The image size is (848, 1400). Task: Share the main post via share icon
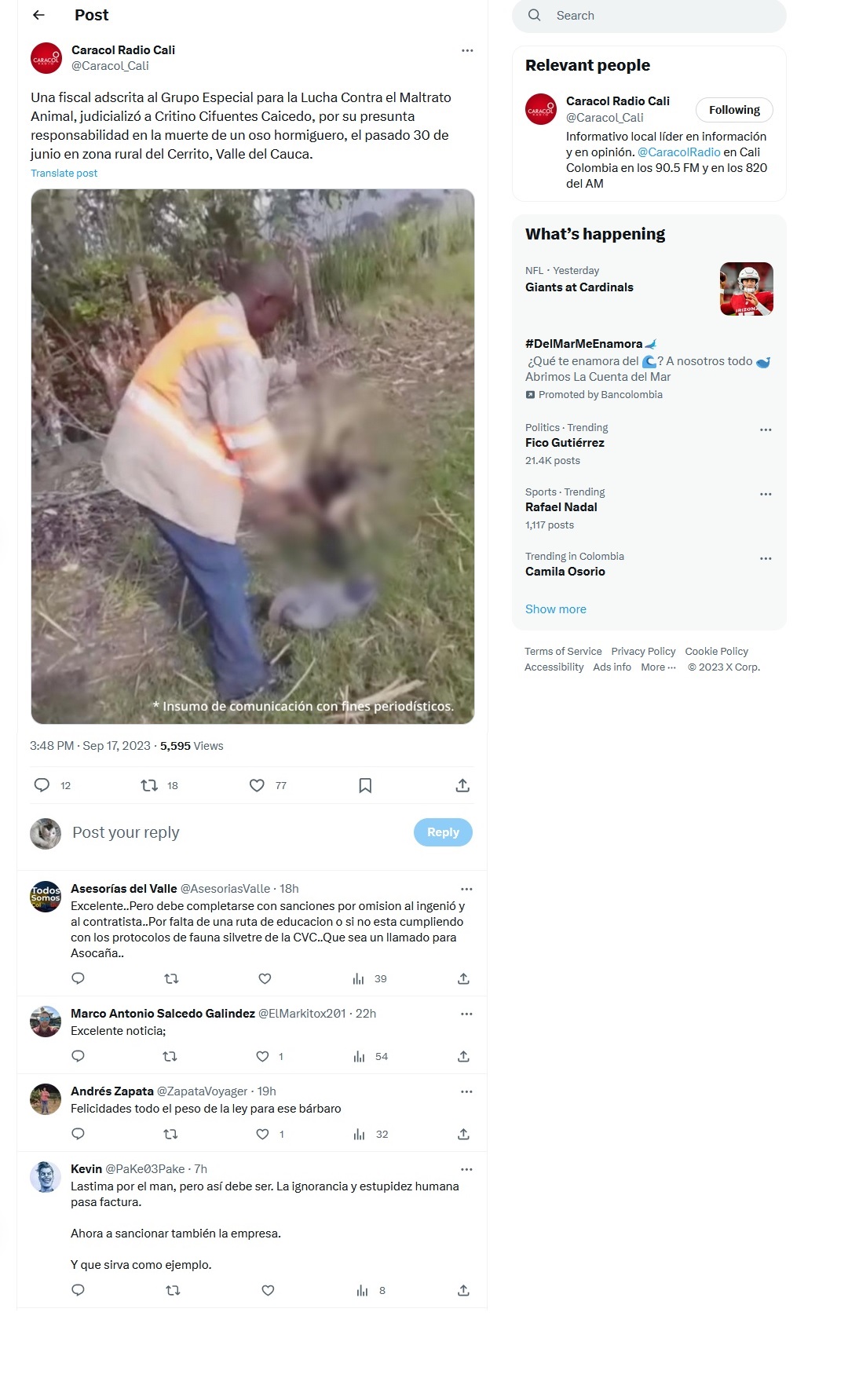462,785
